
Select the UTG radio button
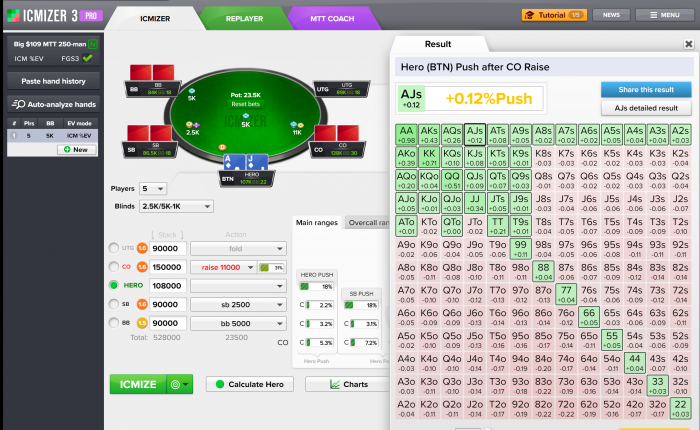point(114,248)
